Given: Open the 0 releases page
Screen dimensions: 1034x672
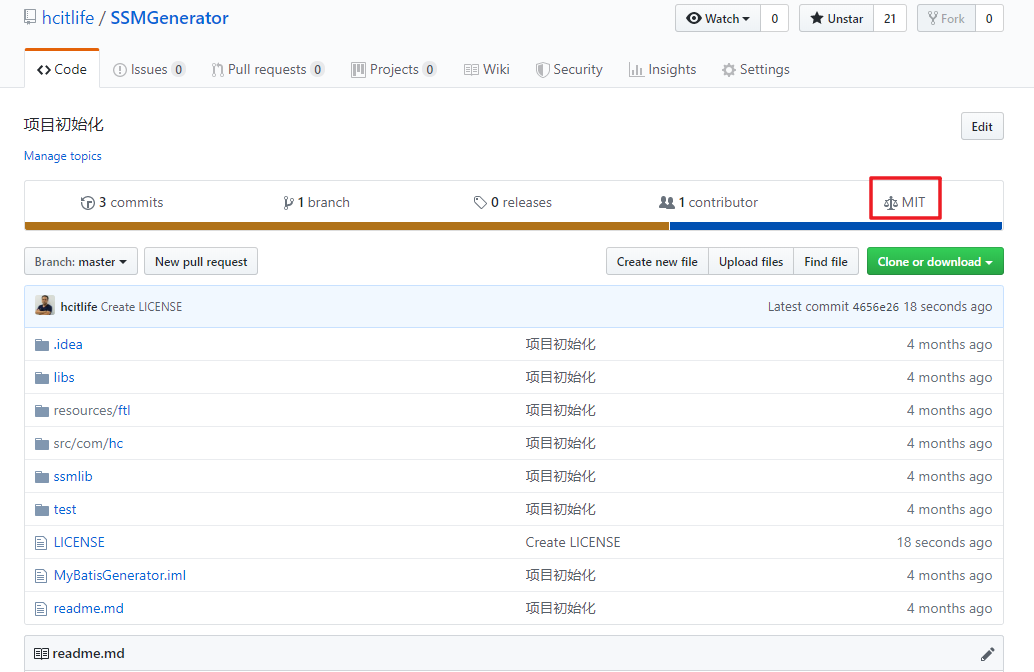Looking at the screenshot, I should pos(512,202).
